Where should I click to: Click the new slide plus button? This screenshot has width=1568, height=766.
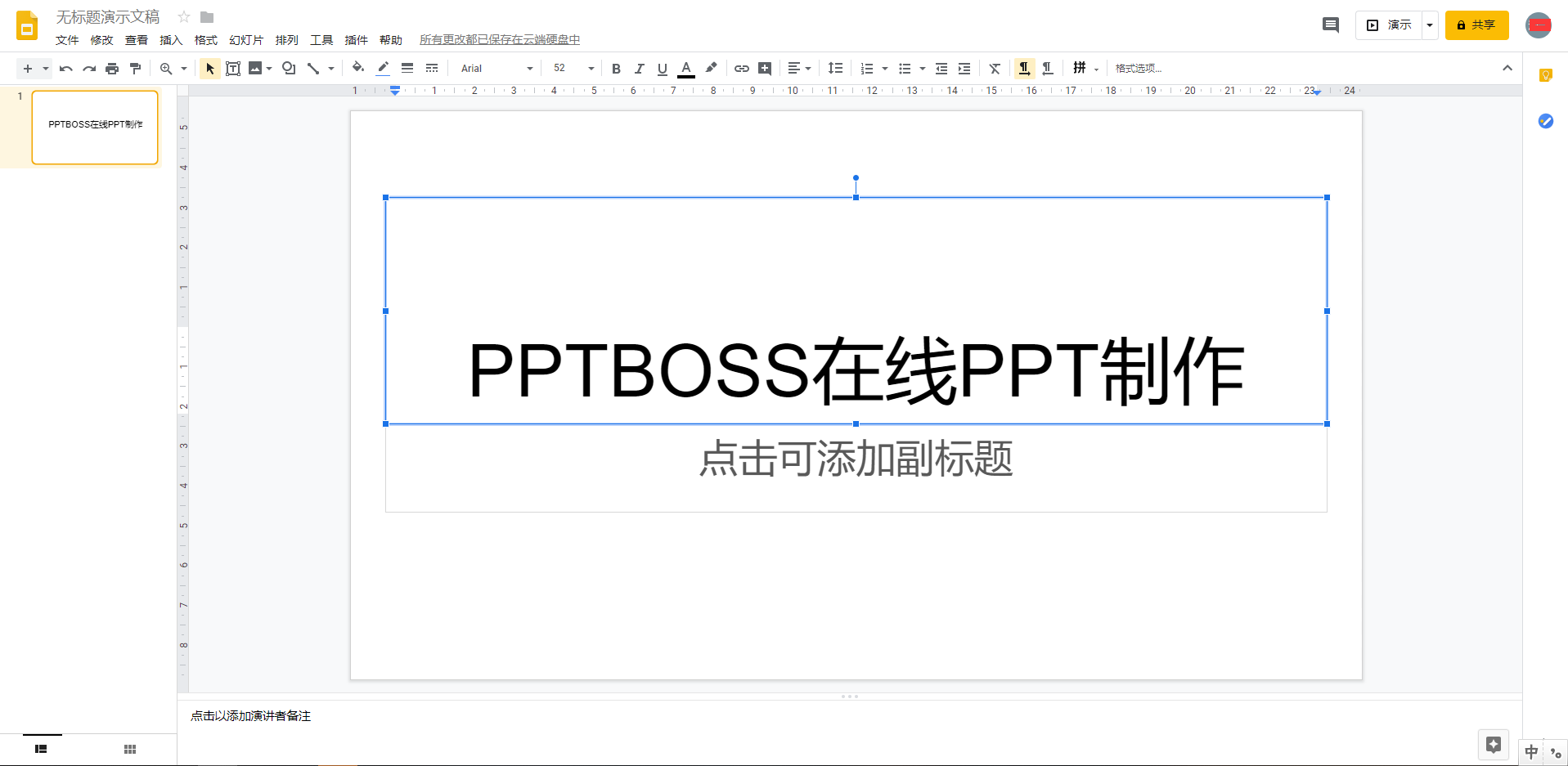pyautogui.click(x=28, y=69)
